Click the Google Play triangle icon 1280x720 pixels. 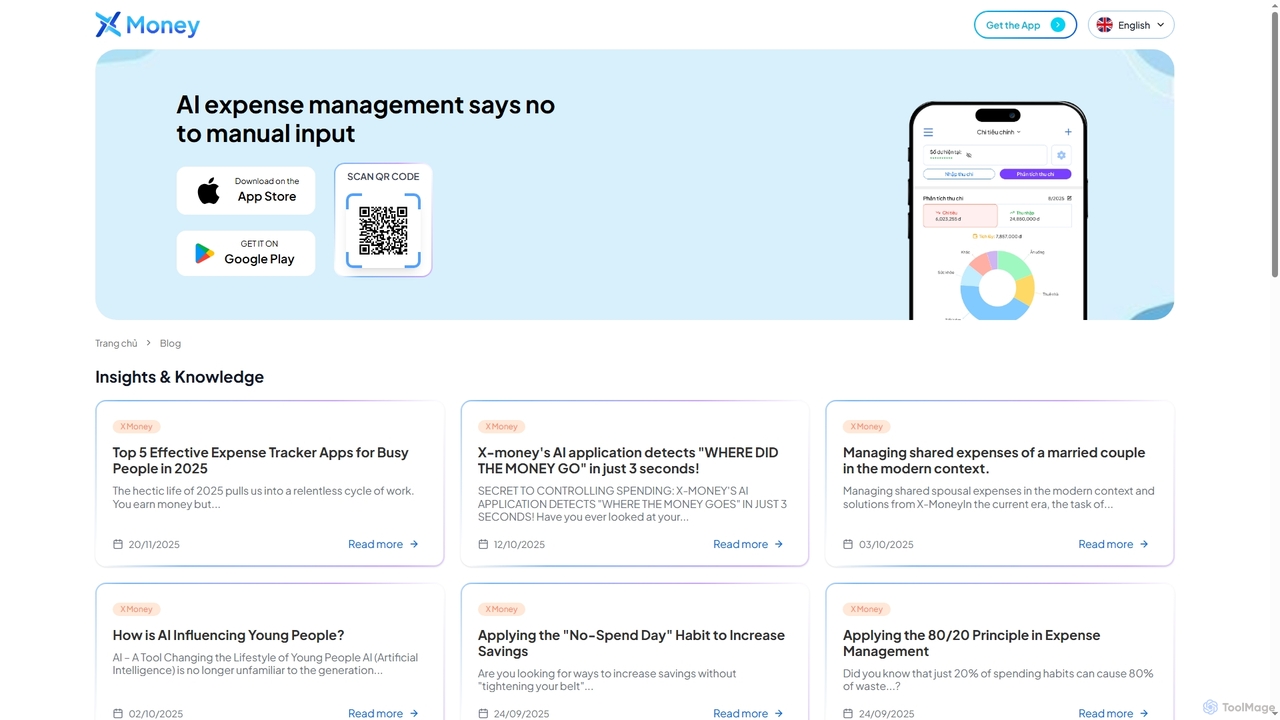point(204,253)
